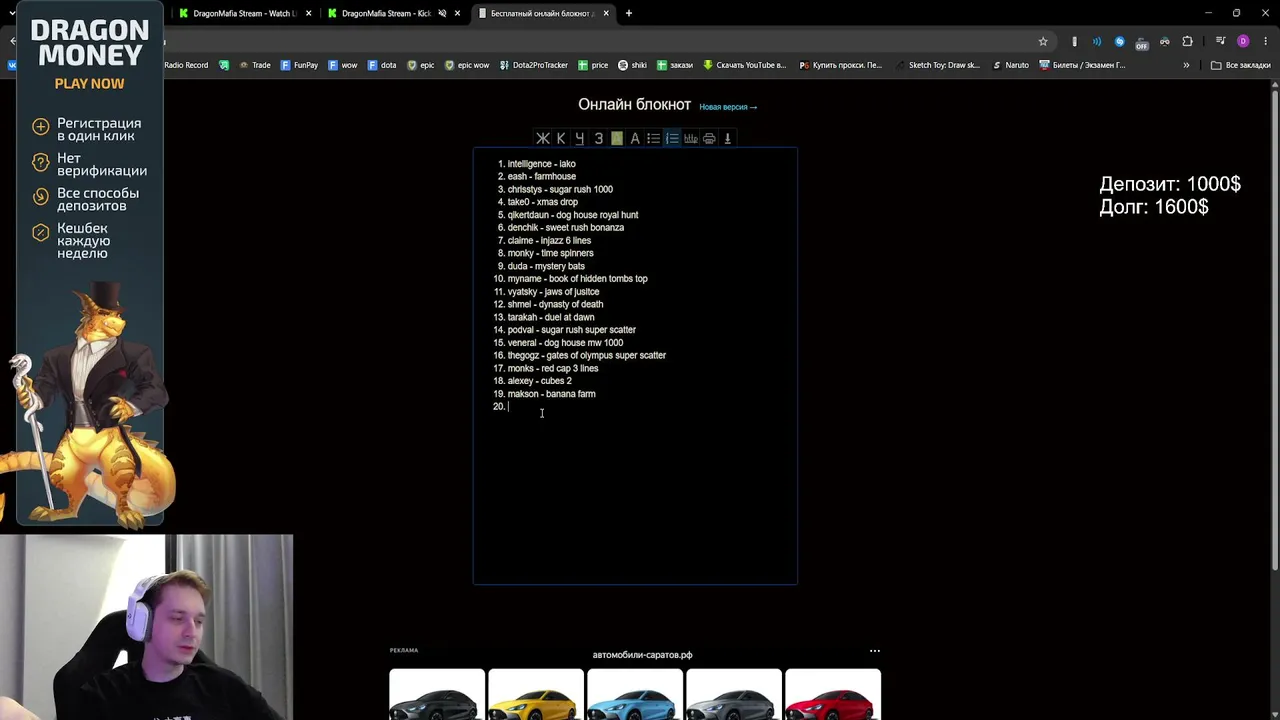Open the ad options three-dot menu
The image size is (1280, 720).
pyautogui.click(x=875, y=651)
